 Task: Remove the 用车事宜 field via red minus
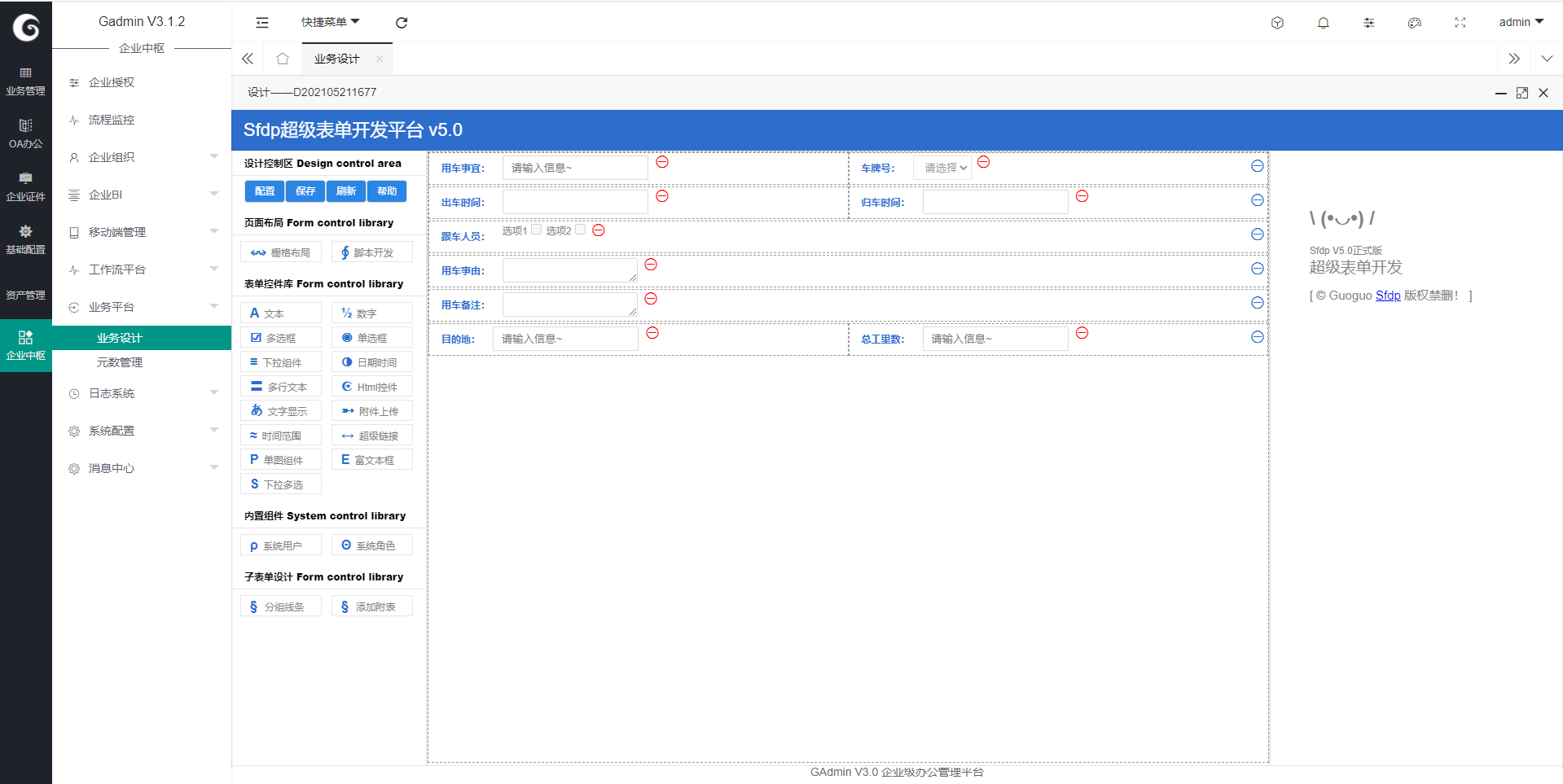click(662, 162)
